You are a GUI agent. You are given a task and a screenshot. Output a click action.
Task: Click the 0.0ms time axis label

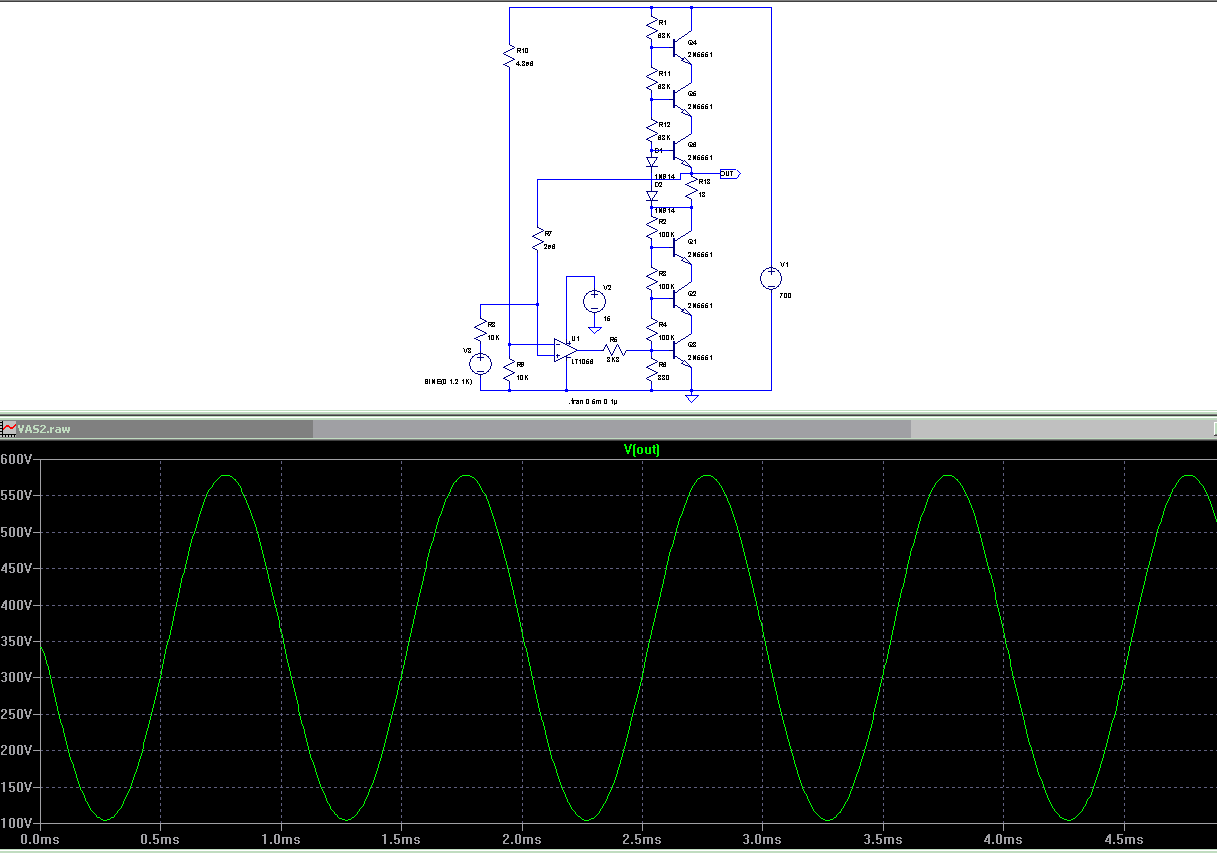point(40,840)
